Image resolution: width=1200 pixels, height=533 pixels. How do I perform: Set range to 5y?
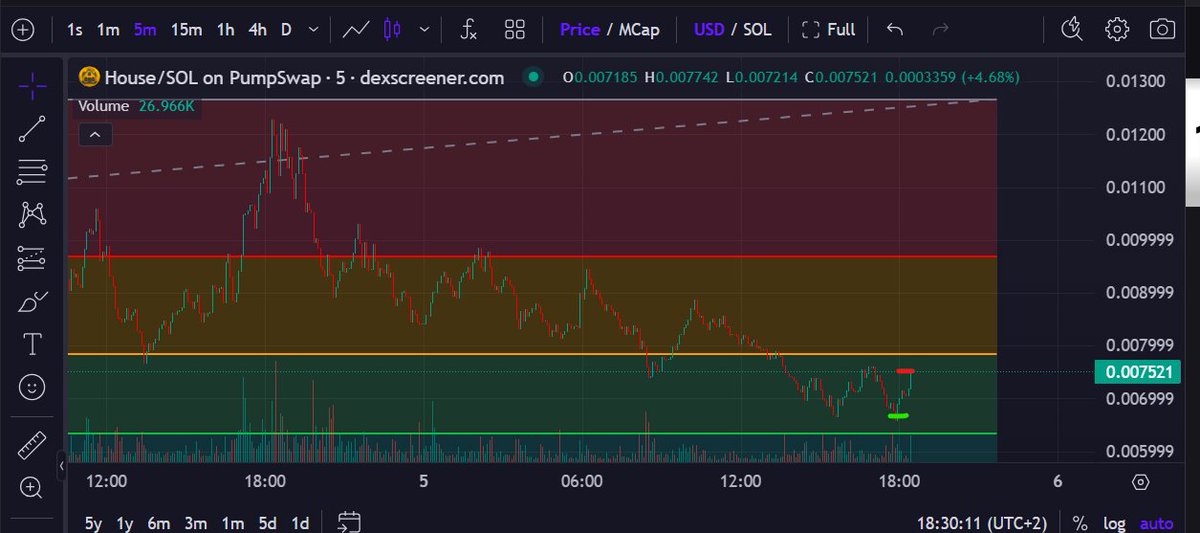click(x=93, y=522)
